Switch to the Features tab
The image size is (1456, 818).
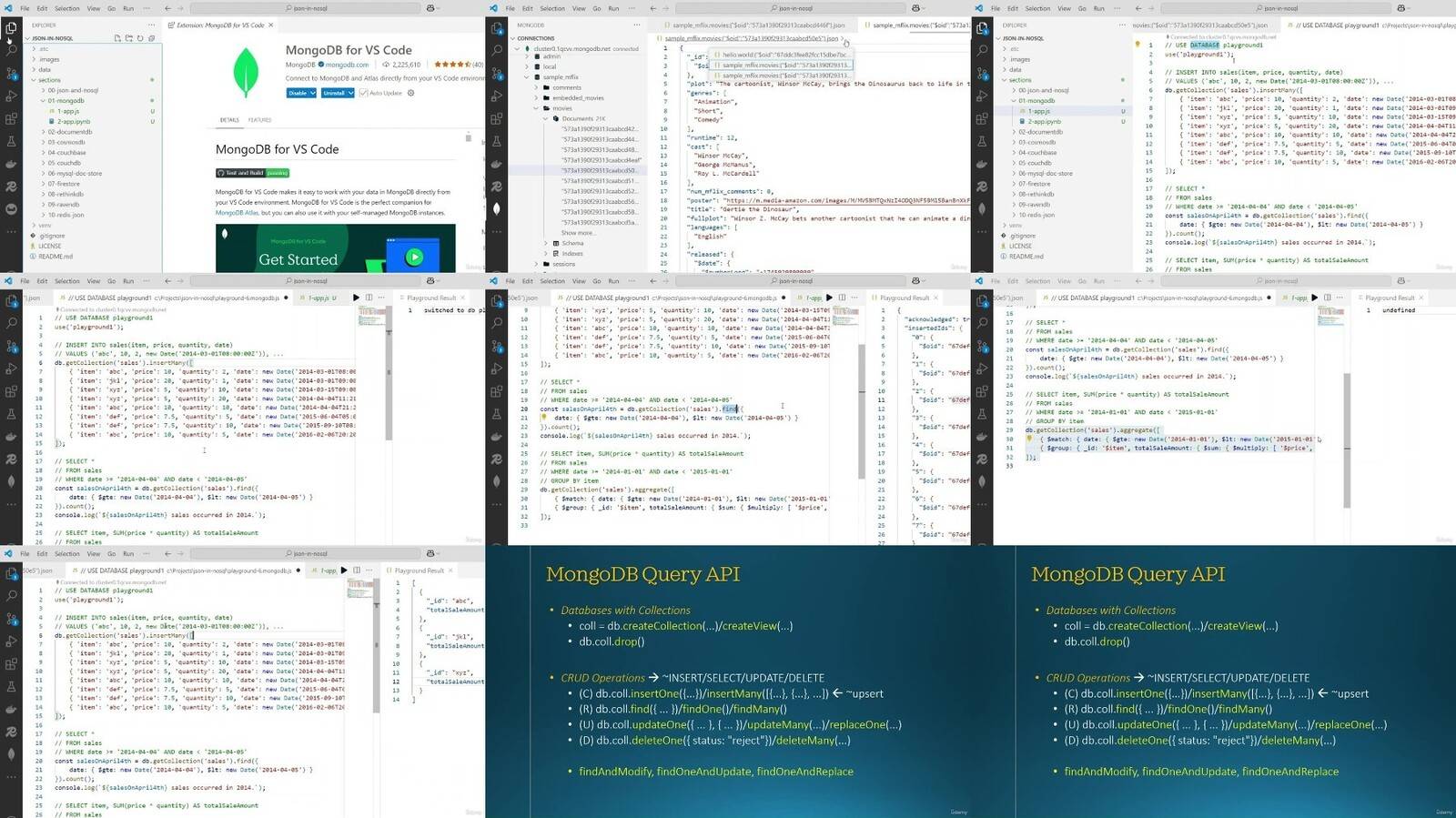[x=259, y=120]
